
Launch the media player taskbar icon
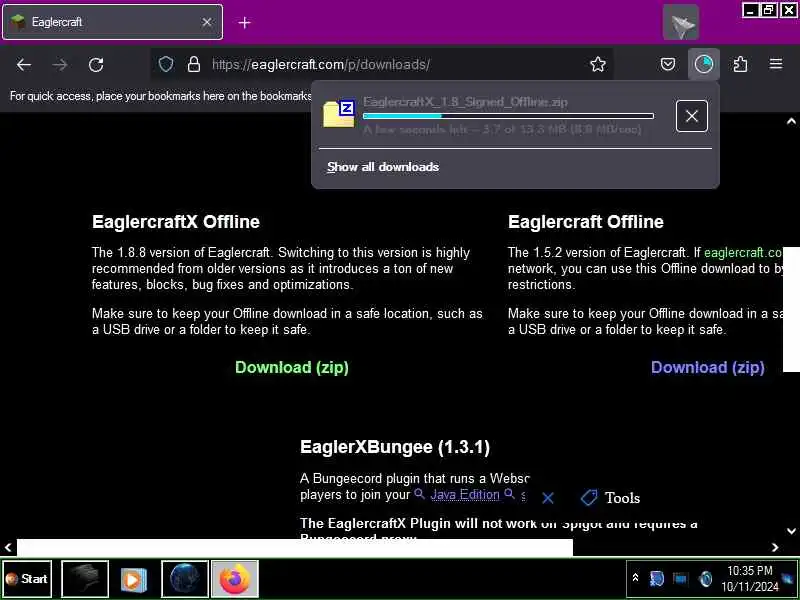point(134,579)
